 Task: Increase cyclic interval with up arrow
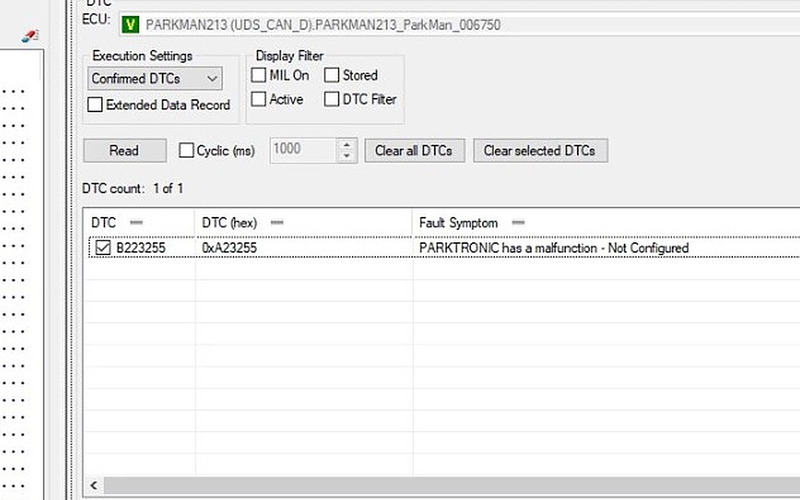point(347,145)
